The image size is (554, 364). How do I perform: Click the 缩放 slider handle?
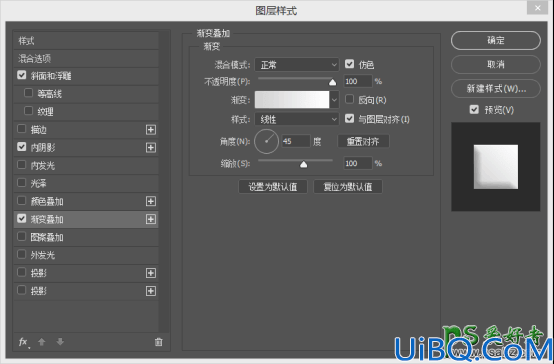[x=303, y=164]
